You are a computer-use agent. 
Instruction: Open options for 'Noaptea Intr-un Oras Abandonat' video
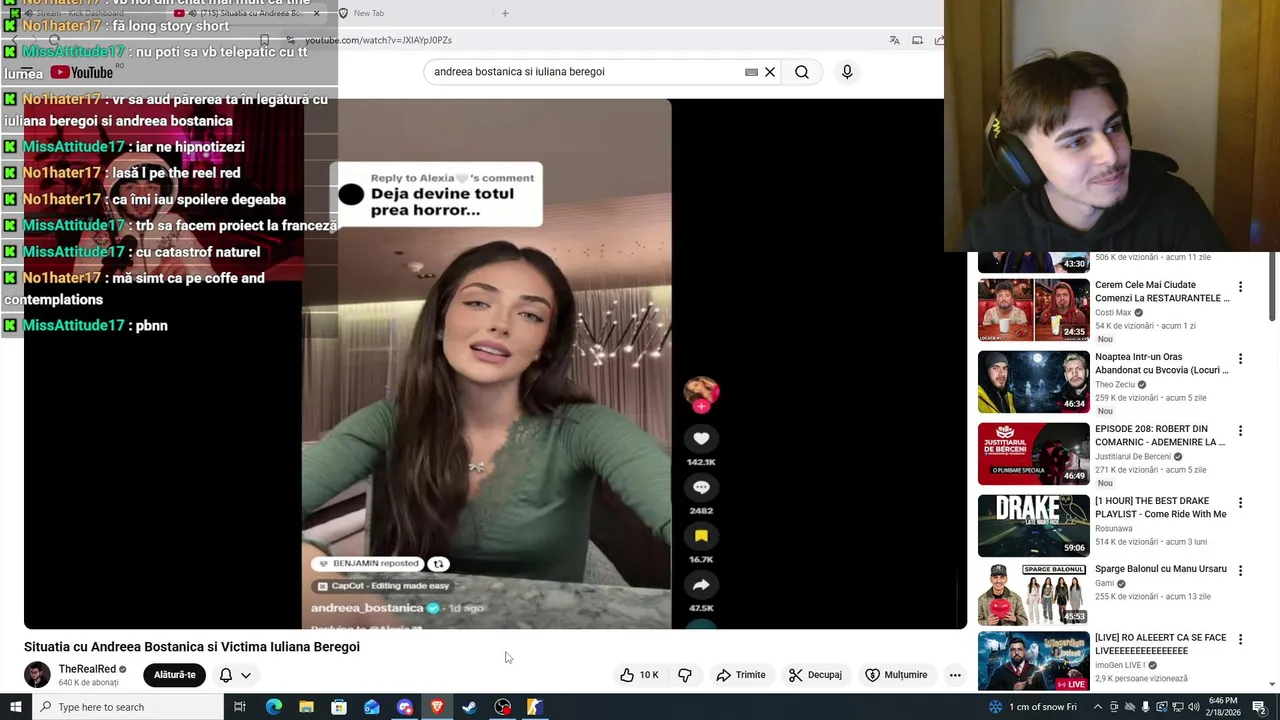point(1240,359)
